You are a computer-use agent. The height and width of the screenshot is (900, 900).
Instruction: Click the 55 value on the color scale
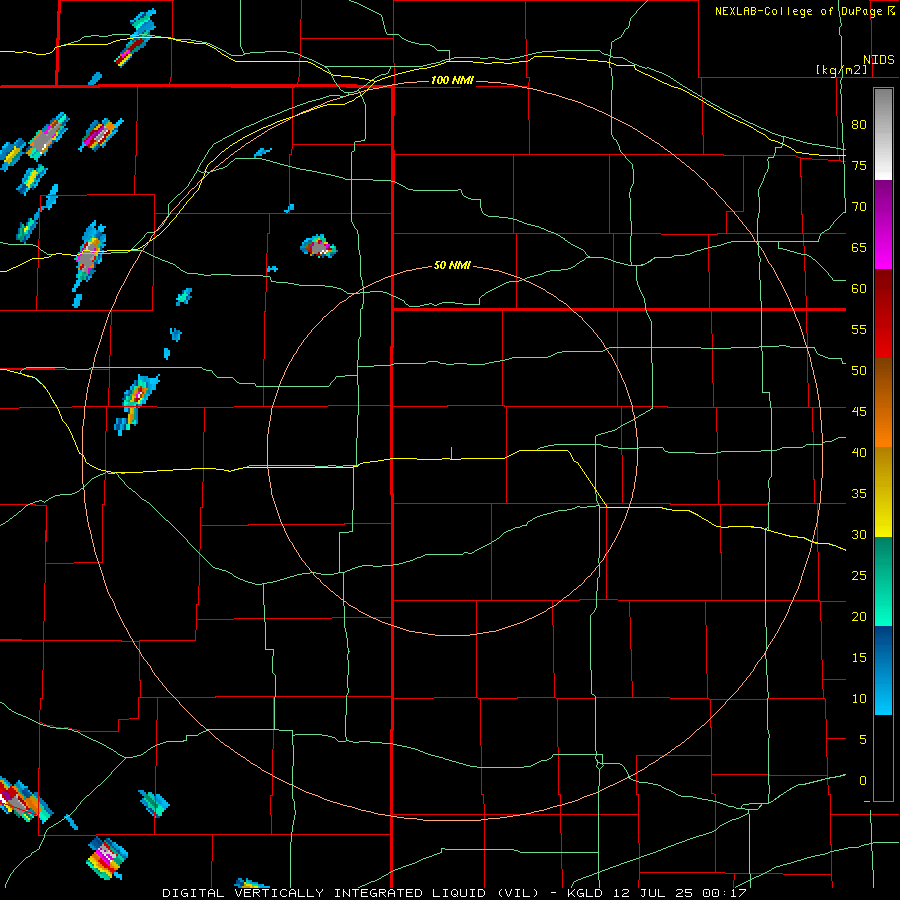[859, 329]
